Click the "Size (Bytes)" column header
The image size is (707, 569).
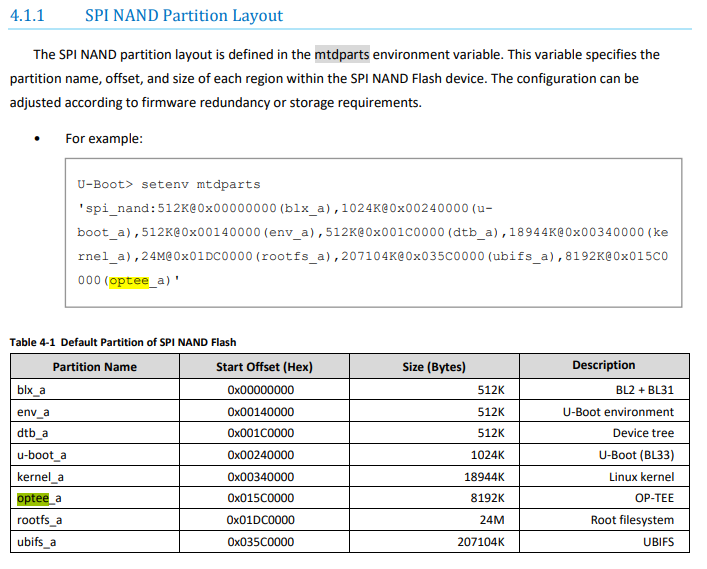[434, 366]
